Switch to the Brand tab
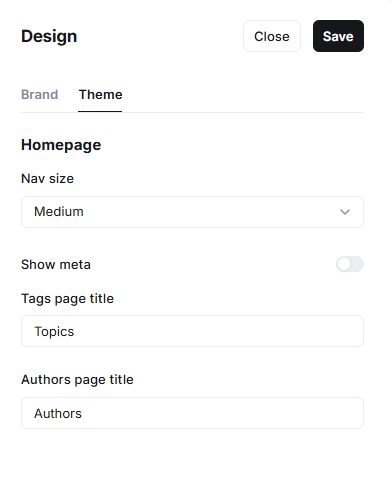This screenshot has width=392, height=492. tap(40, 95)
